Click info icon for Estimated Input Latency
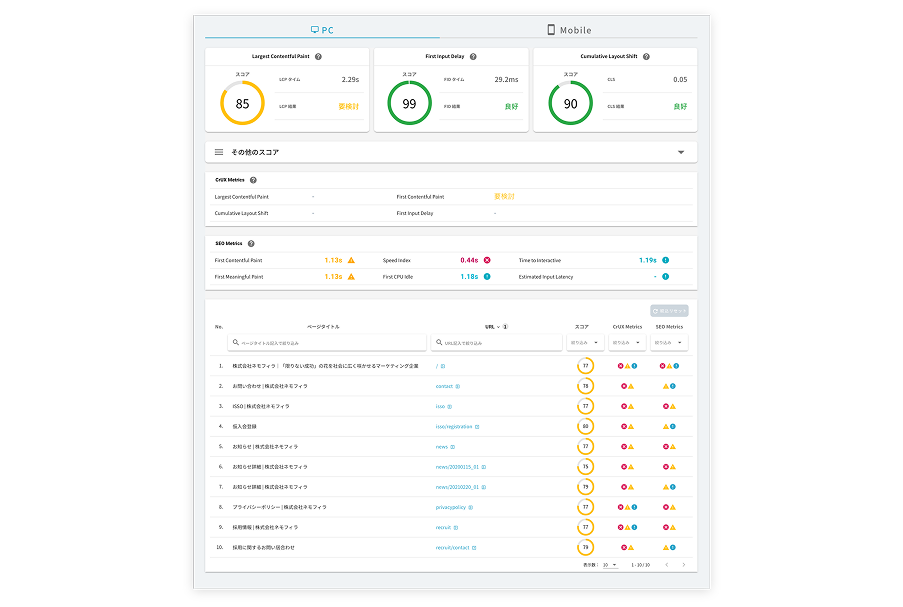Image resolution: width=903 pixels, height=607 pixels. point(666,277)
